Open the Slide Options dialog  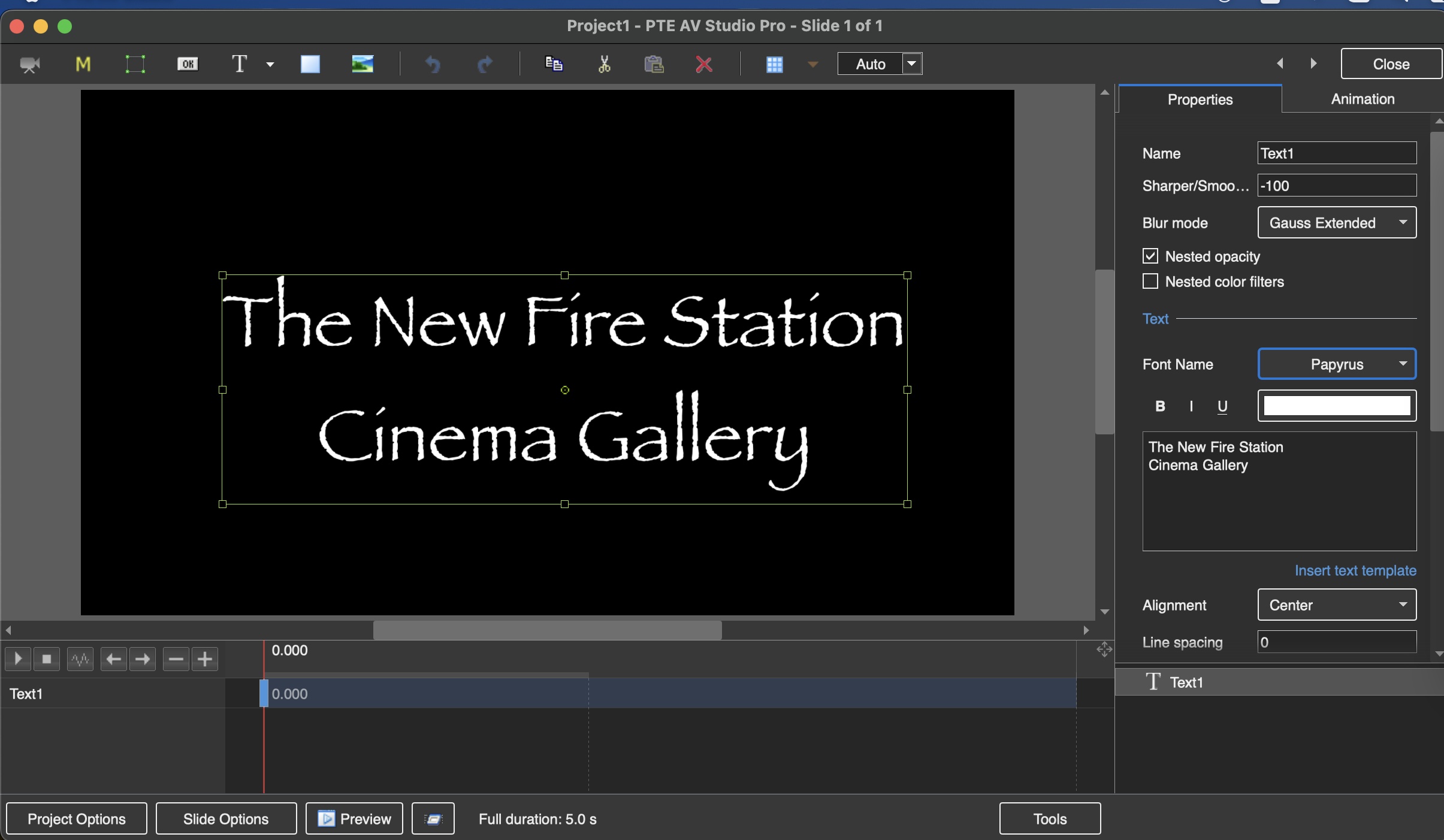[x=226, y=819]
